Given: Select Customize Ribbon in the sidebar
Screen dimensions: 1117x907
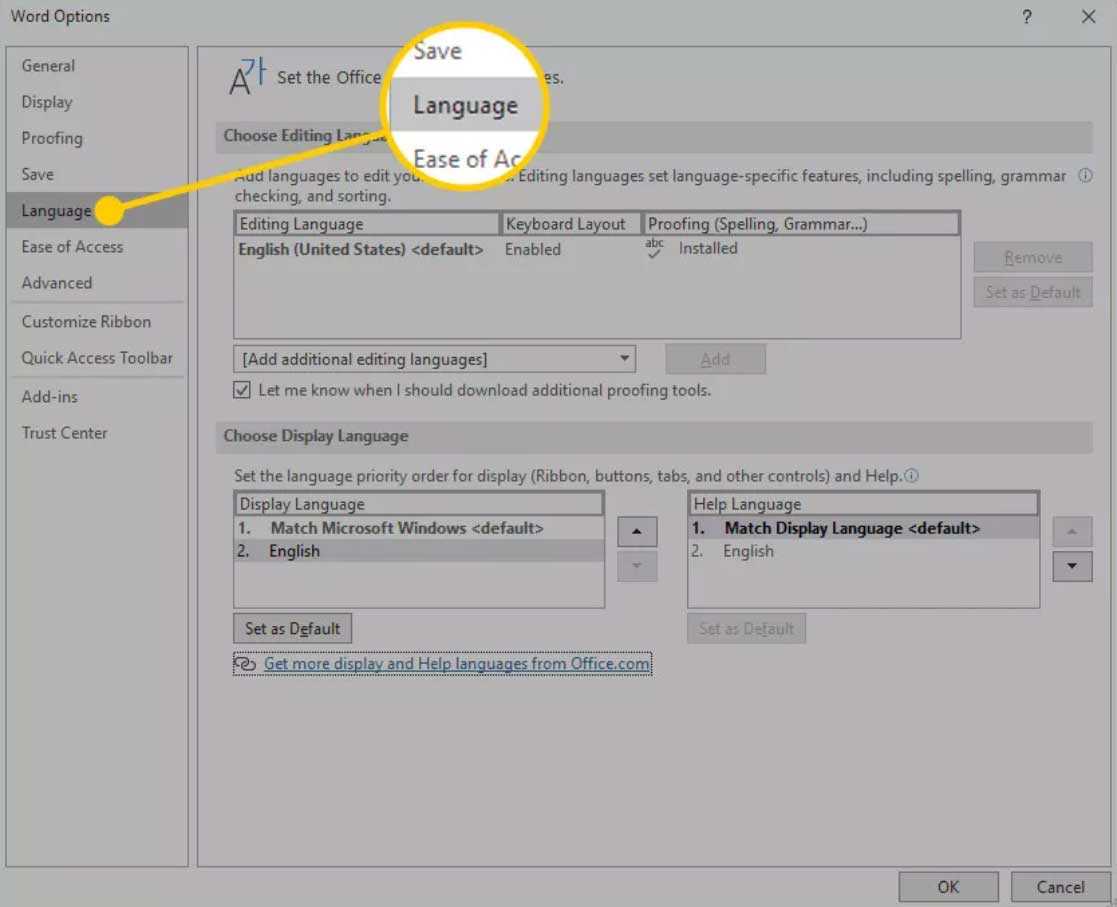Looking at the screenshot, I should 86,322.
